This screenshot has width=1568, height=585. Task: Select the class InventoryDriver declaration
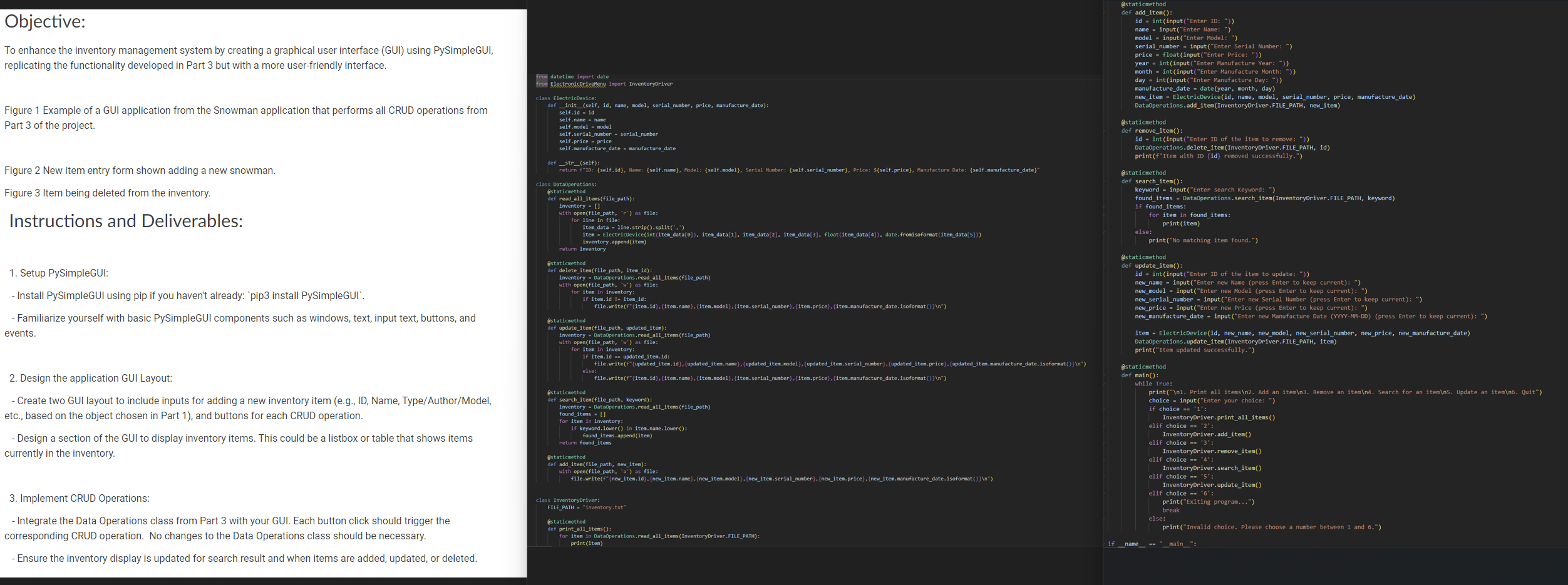(568, 499)
